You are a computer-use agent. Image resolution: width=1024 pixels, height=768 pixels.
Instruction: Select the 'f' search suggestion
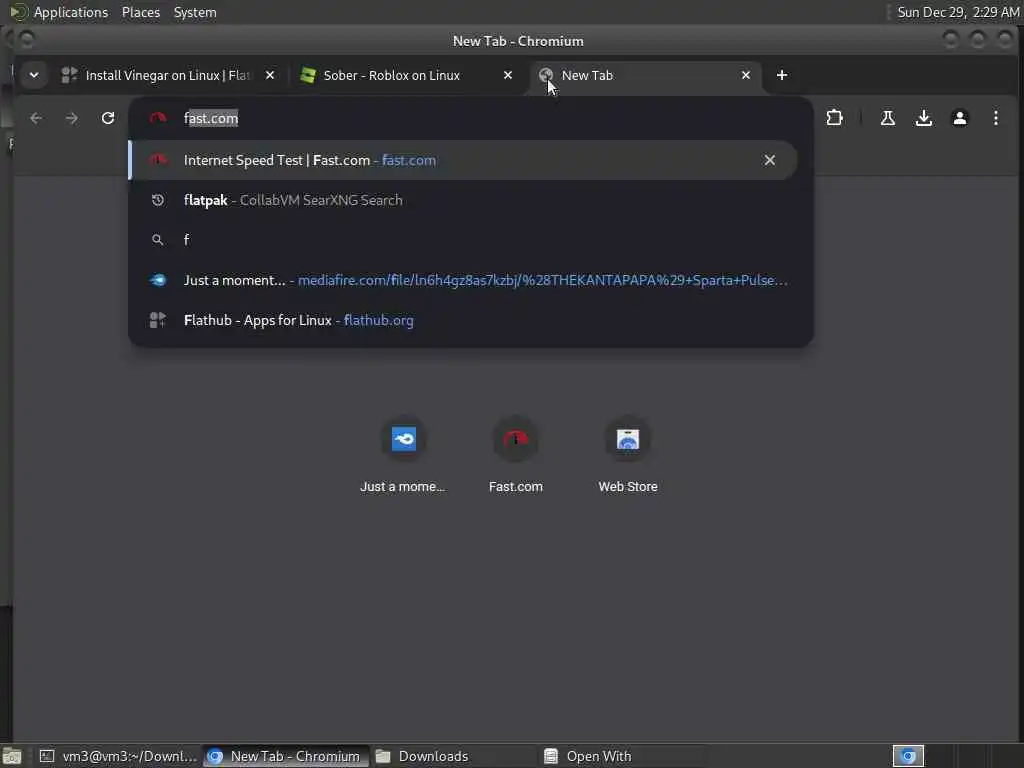(462, 240)
